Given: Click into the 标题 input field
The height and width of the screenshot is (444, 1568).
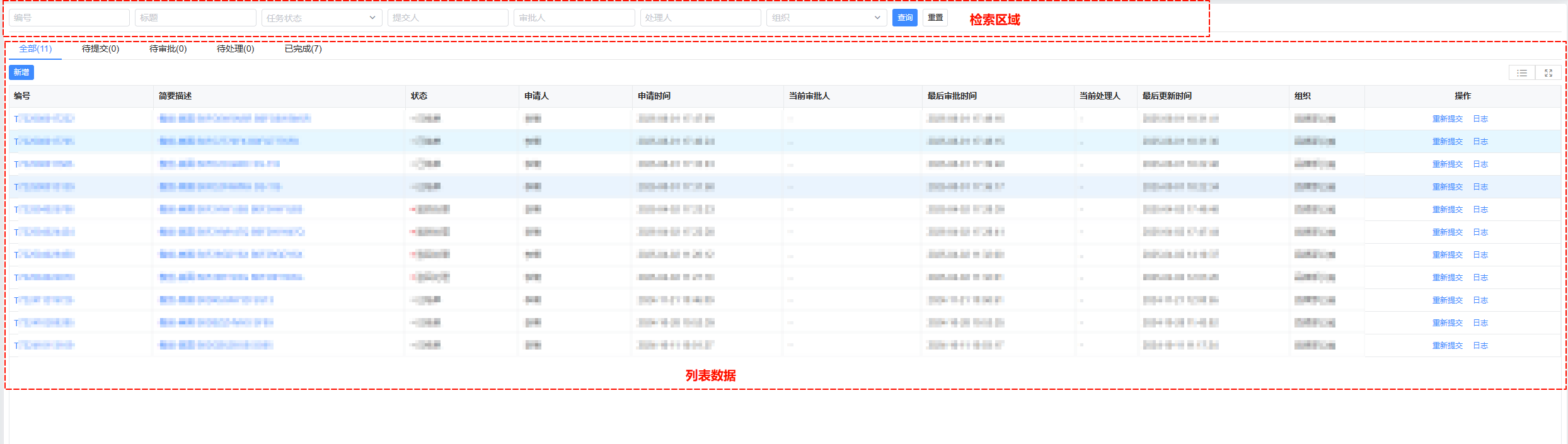Looking at the screenshot, I should coord(195,18).
